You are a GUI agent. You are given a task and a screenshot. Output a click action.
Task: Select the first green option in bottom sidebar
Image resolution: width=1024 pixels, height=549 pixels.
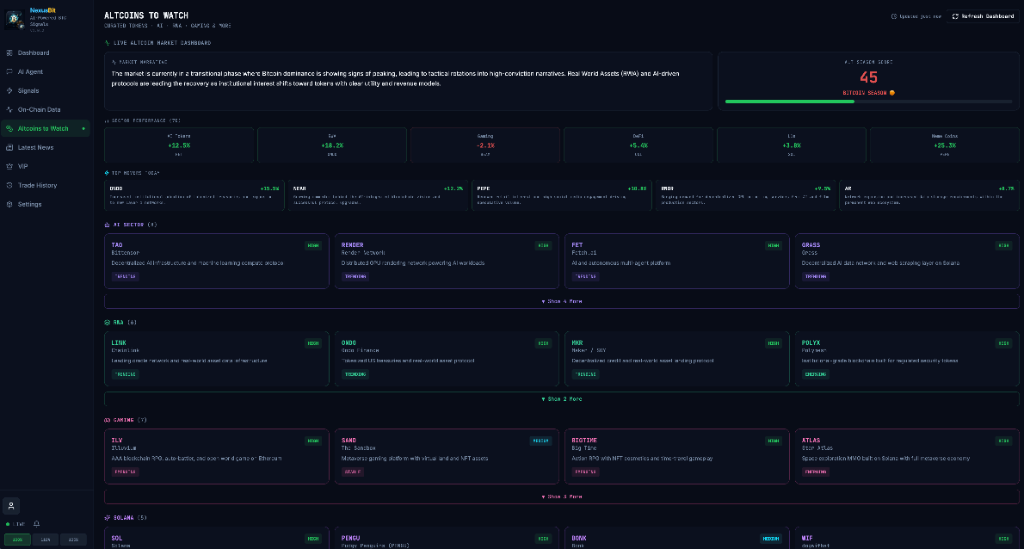coord(18,540)
